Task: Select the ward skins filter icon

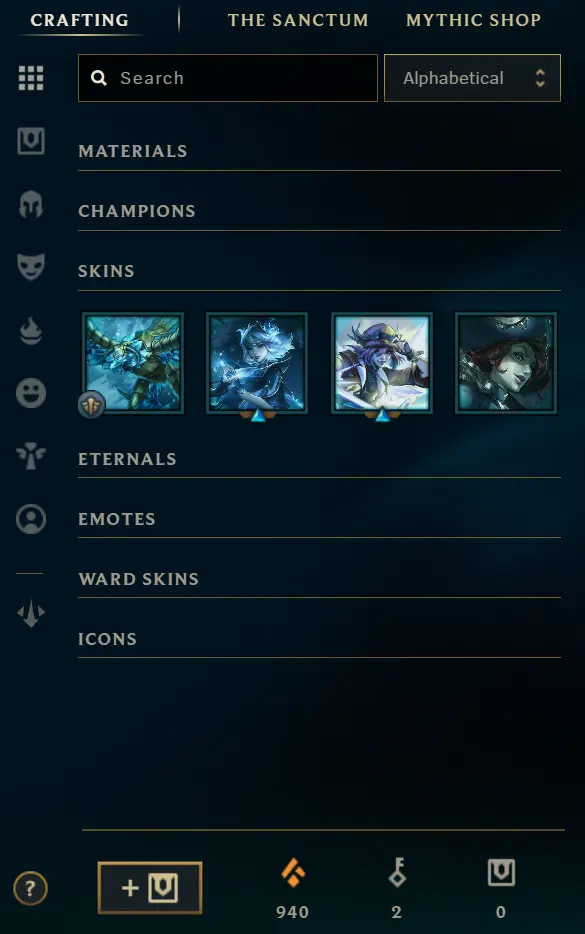Action: 31,456
